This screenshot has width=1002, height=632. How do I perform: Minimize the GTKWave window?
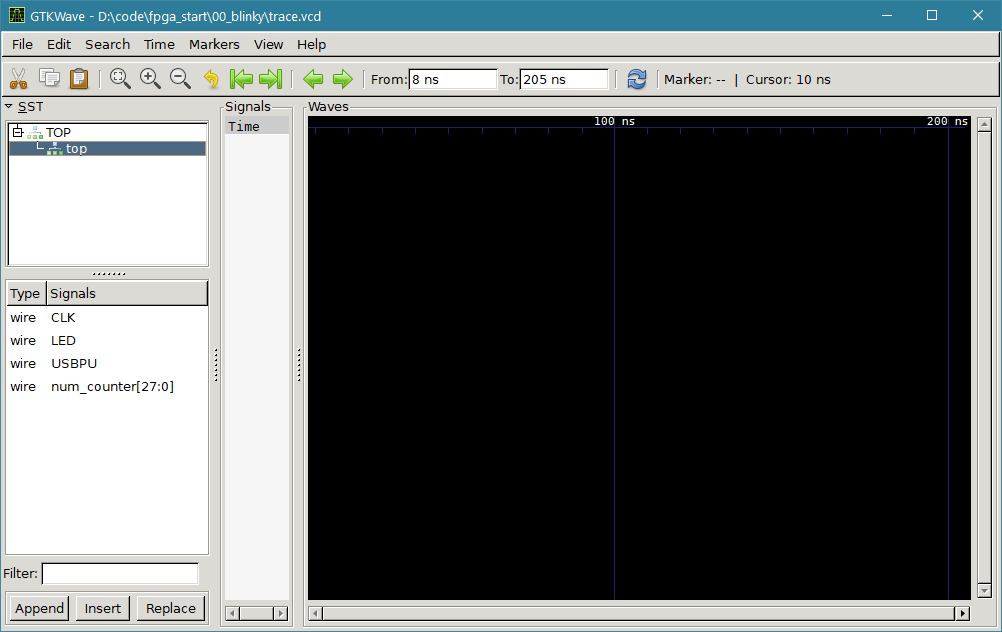pyautogui.click(x=886, y=15)
